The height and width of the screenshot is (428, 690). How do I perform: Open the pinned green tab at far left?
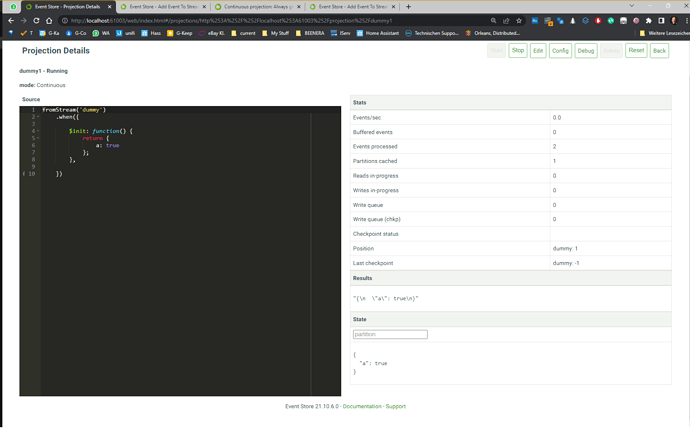(13, 7)
